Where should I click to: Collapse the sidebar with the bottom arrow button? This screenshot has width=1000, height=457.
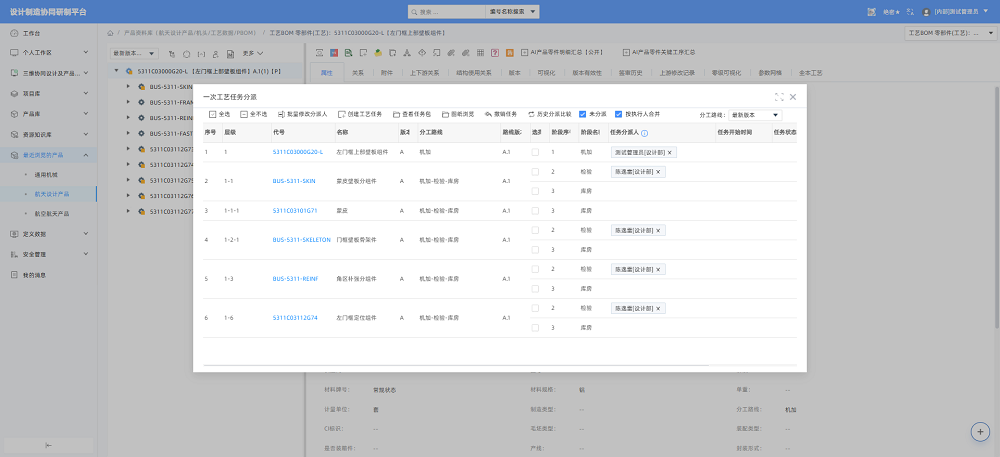pos(48,445)
